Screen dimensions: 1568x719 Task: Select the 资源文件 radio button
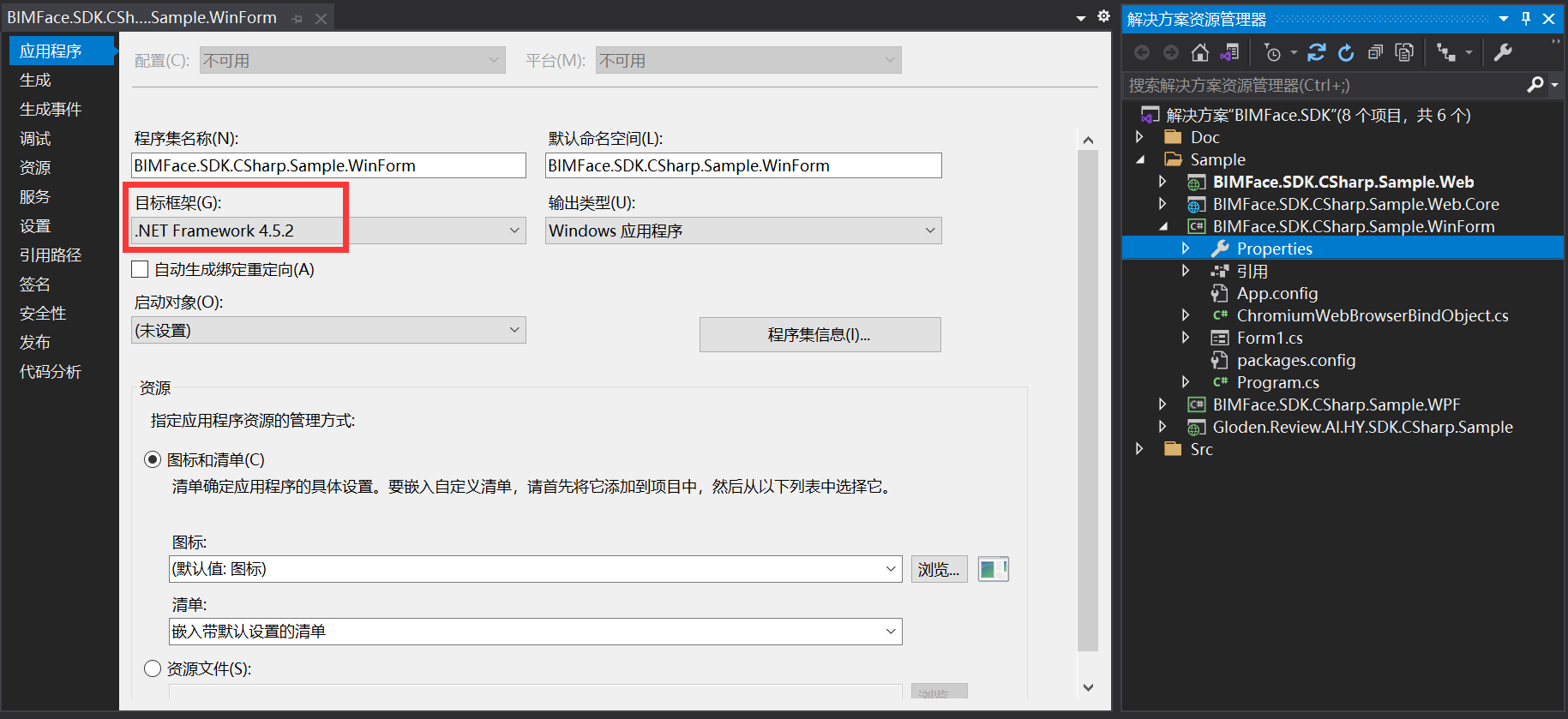coord(153,668)
